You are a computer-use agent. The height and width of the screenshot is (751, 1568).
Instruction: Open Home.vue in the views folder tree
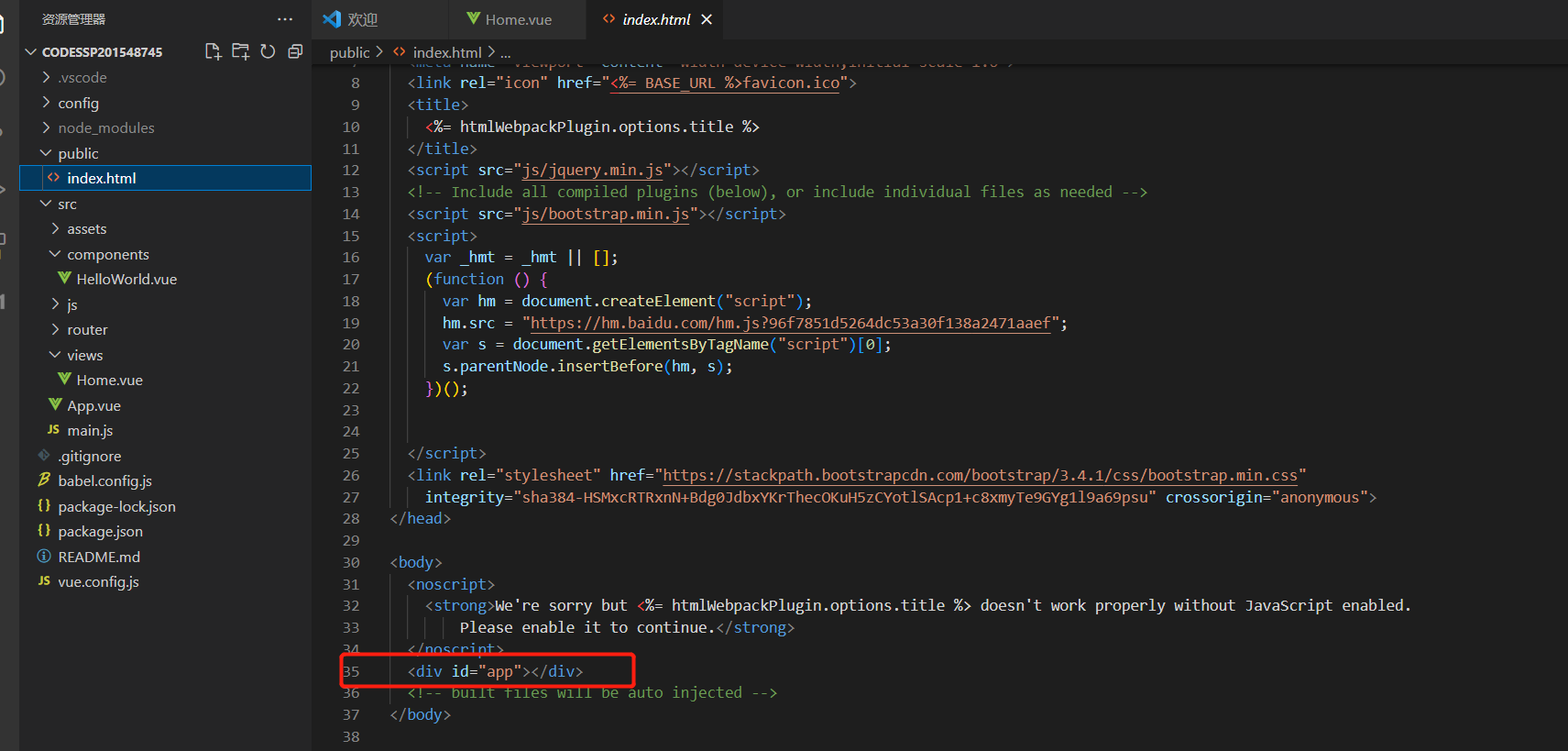point(165,380)
